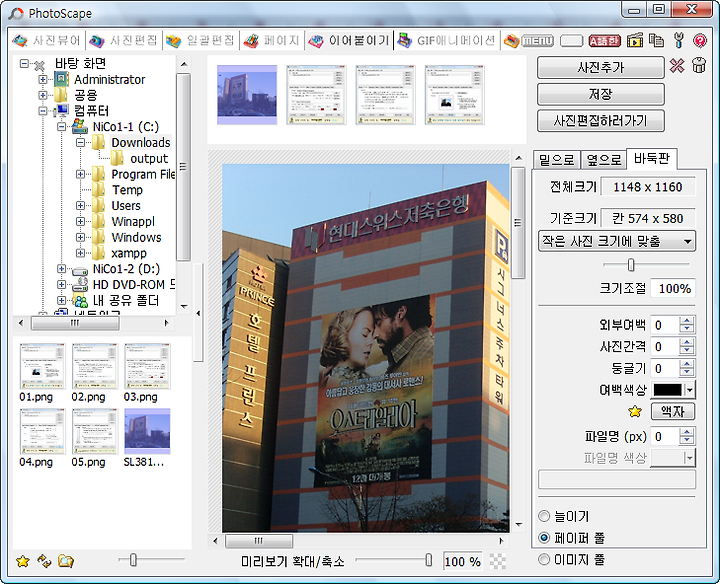Click the orange stack icon before MENU
The height and width of the screenshot is (584, 720).
[511, 41]
